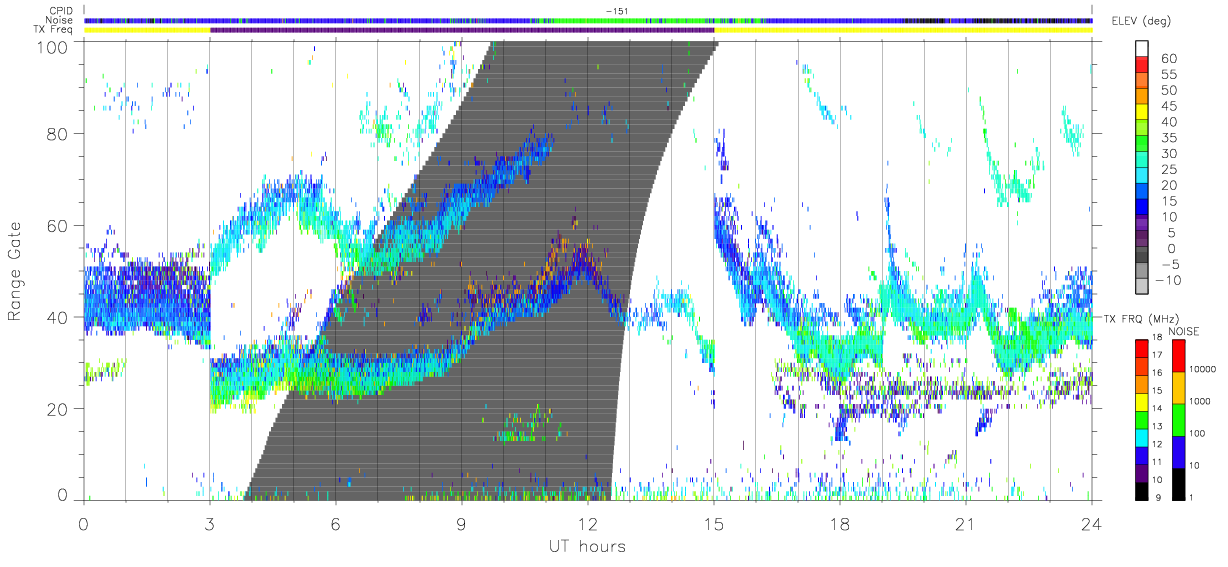Click the '60' Range Gate y-axis tick label
The image size is (1228, 567).
click(58, 225)
